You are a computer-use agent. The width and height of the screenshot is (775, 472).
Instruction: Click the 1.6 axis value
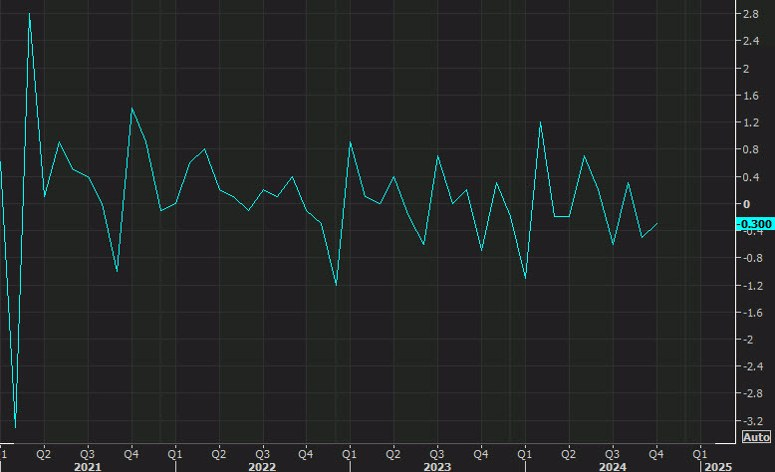[751, 96]
